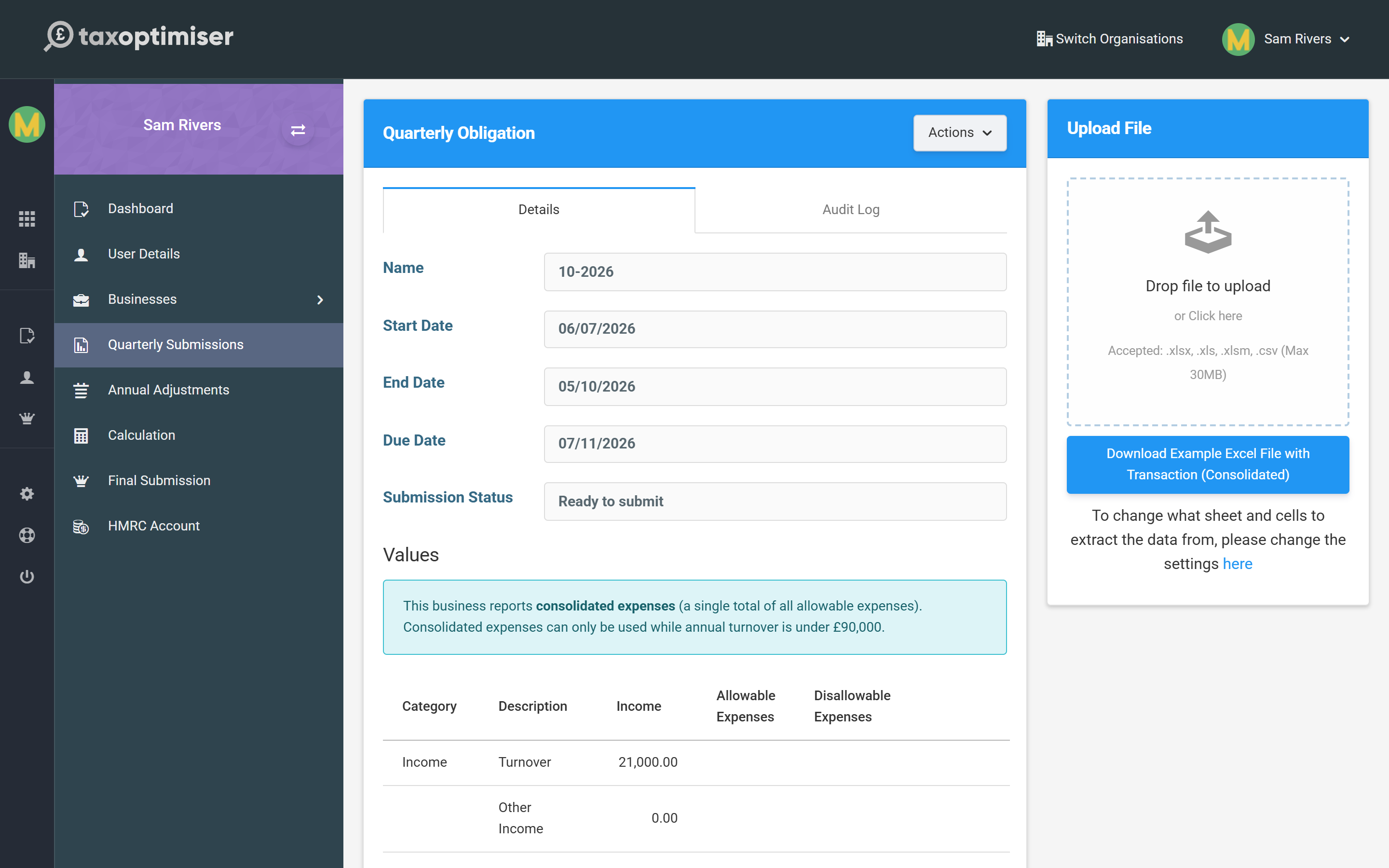Screen dimensions: 1389x868
Task: Download Example Excel File with Transaction
Action: [x=1208, y=464]
